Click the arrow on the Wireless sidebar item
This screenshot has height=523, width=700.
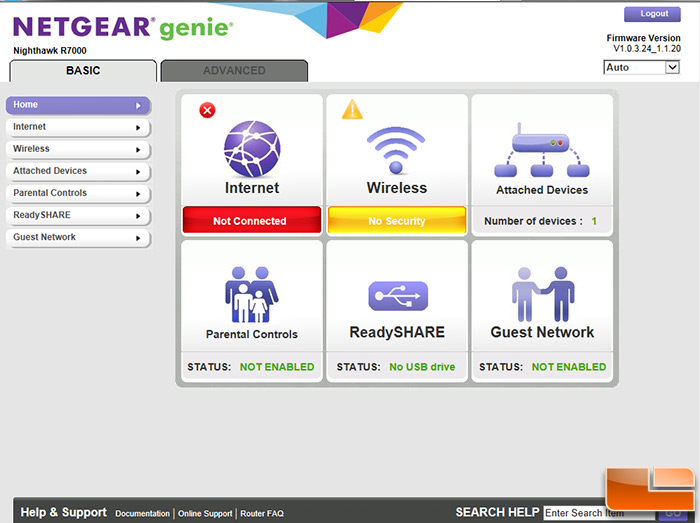click(x=138, y=150)
